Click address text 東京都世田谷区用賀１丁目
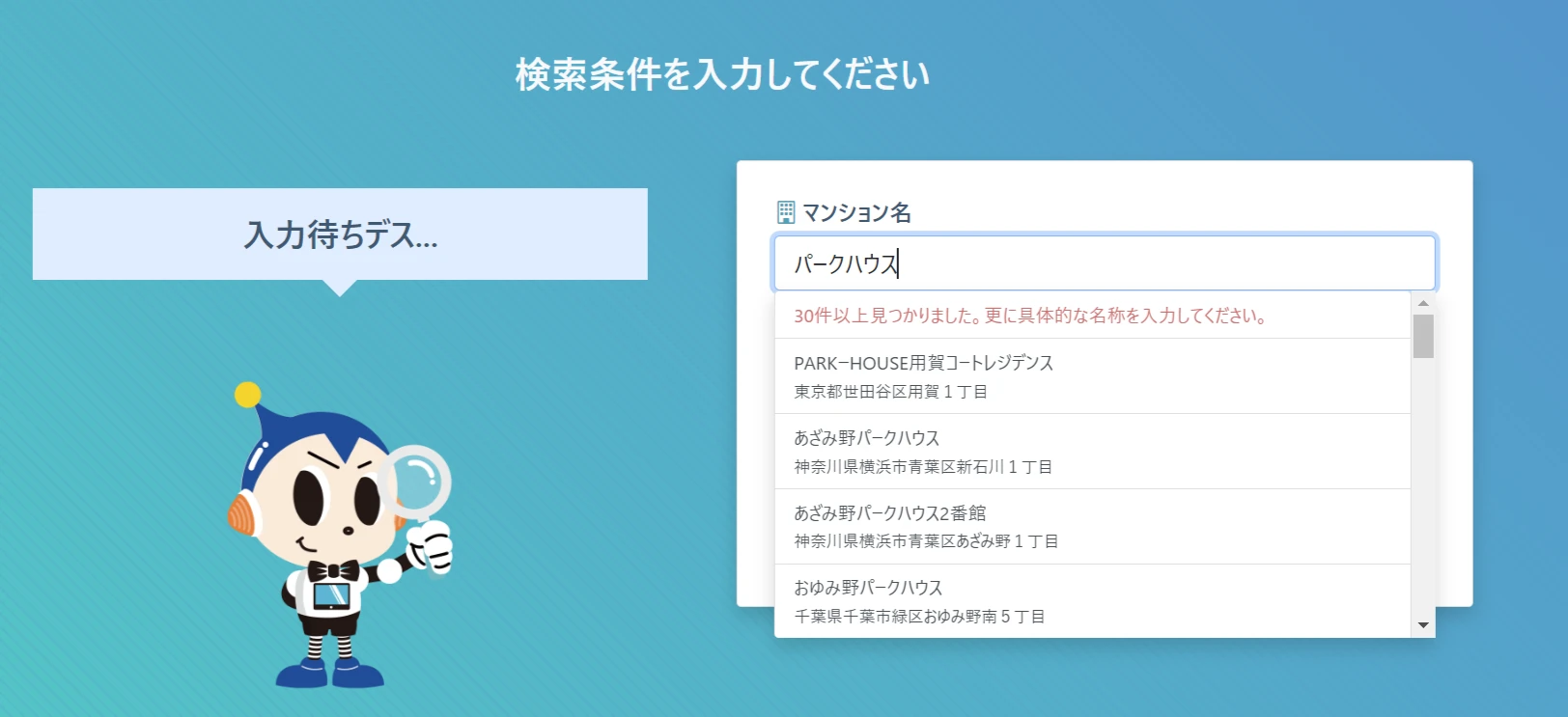The width and height of the screenshot is (1568, 717). tap(890, 392)
